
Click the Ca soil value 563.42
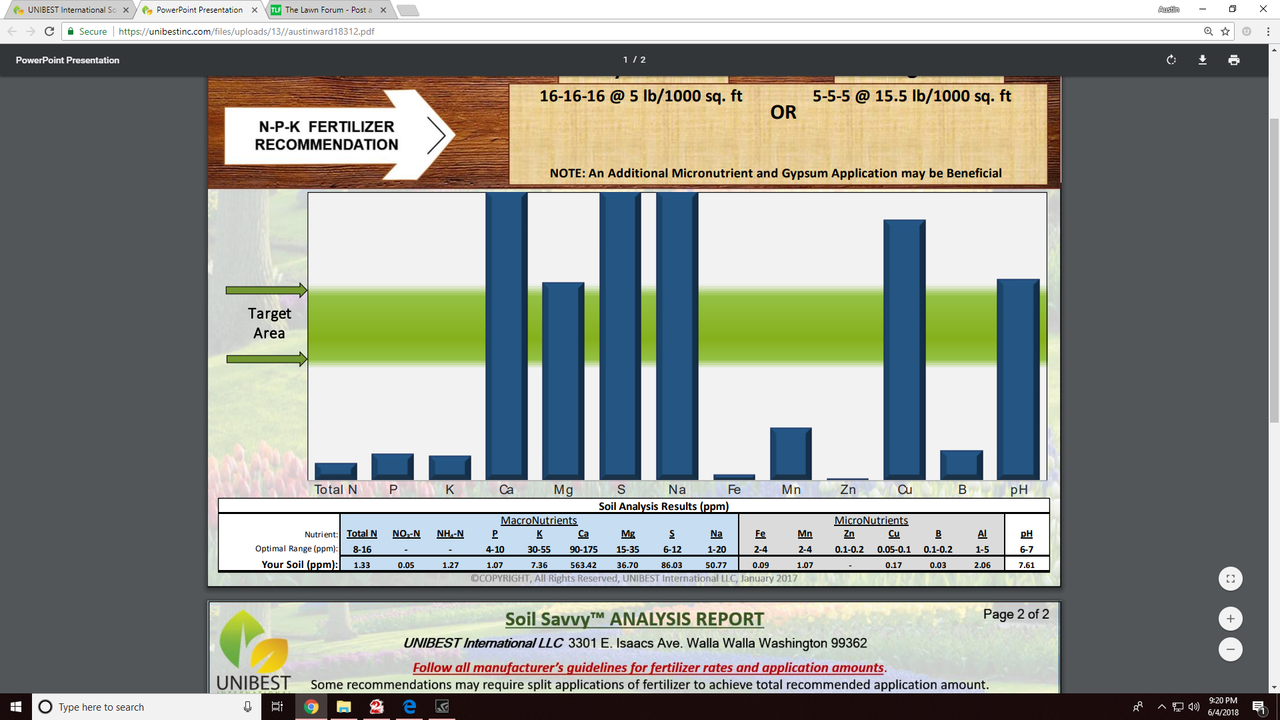pyautogui.click(x=583, y=565)
